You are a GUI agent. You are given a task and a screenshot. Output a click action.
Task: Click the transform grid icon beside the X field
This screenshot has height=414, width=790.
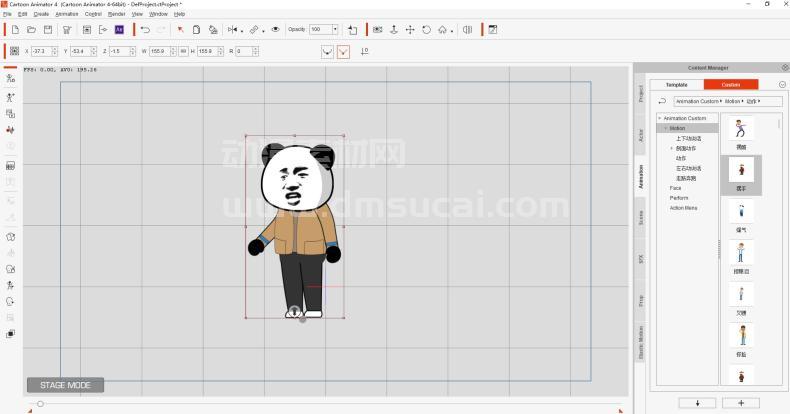[x=15, y=51]
